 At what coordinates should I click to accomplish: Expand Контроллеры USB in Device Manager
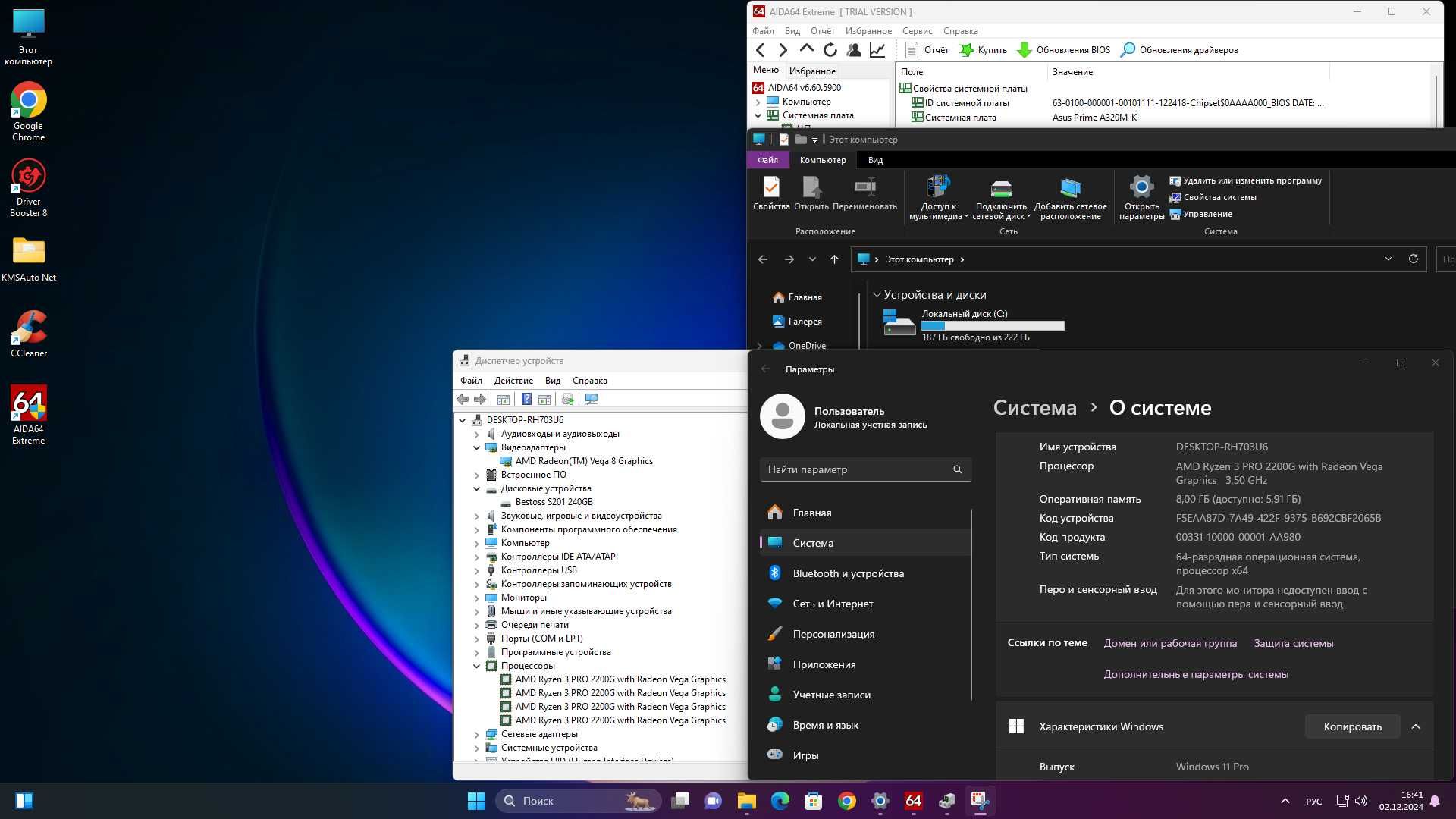(x=476, y=570)
